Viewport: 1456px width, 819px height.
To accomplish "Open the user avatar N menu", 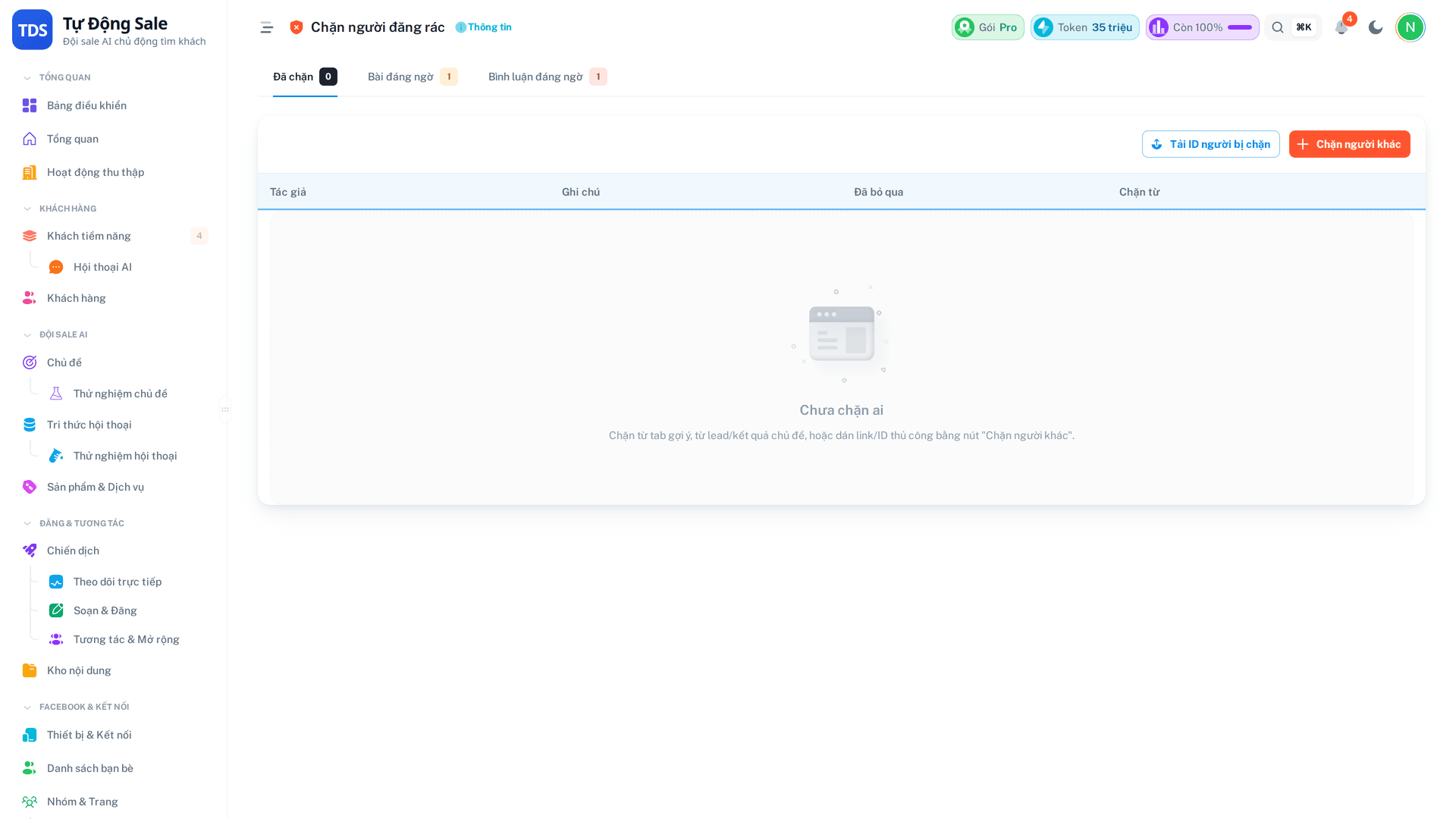I will 1410,27.
